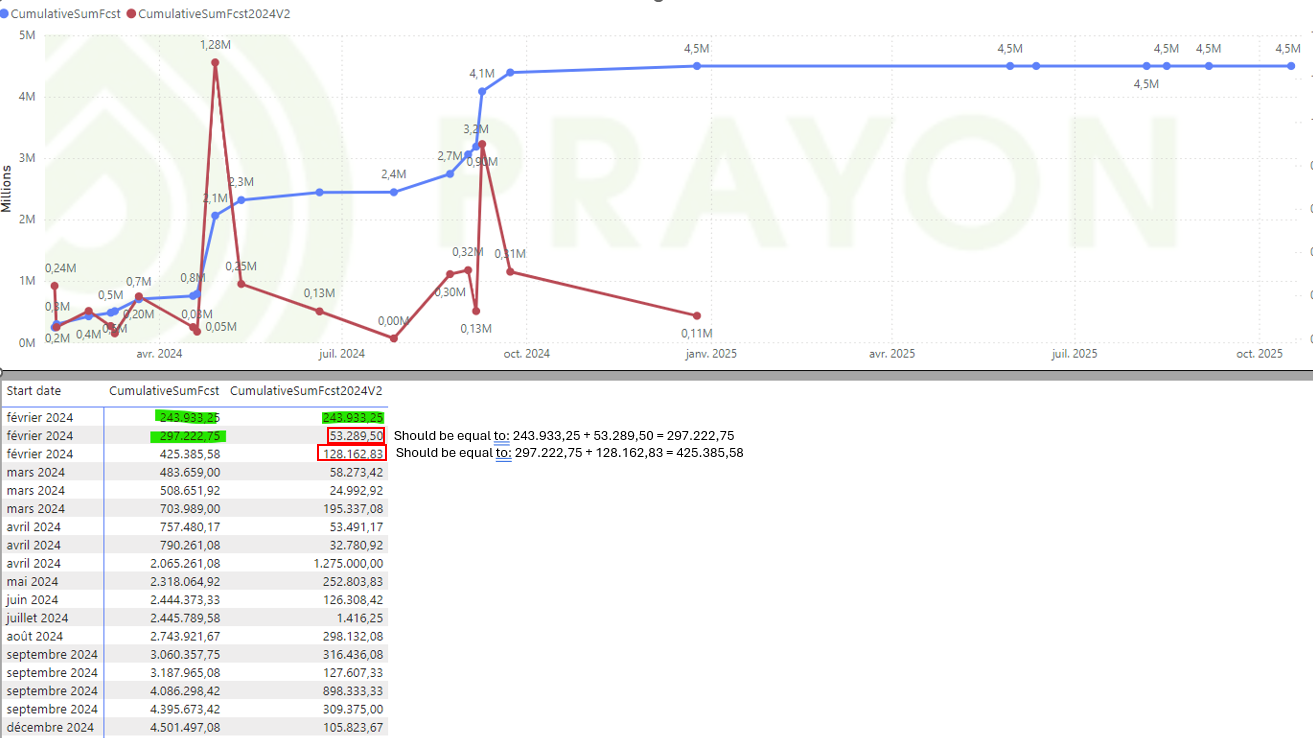Select table cell 4.501.497,08
The image size is (1313, 738).
[x=185, y=727]
